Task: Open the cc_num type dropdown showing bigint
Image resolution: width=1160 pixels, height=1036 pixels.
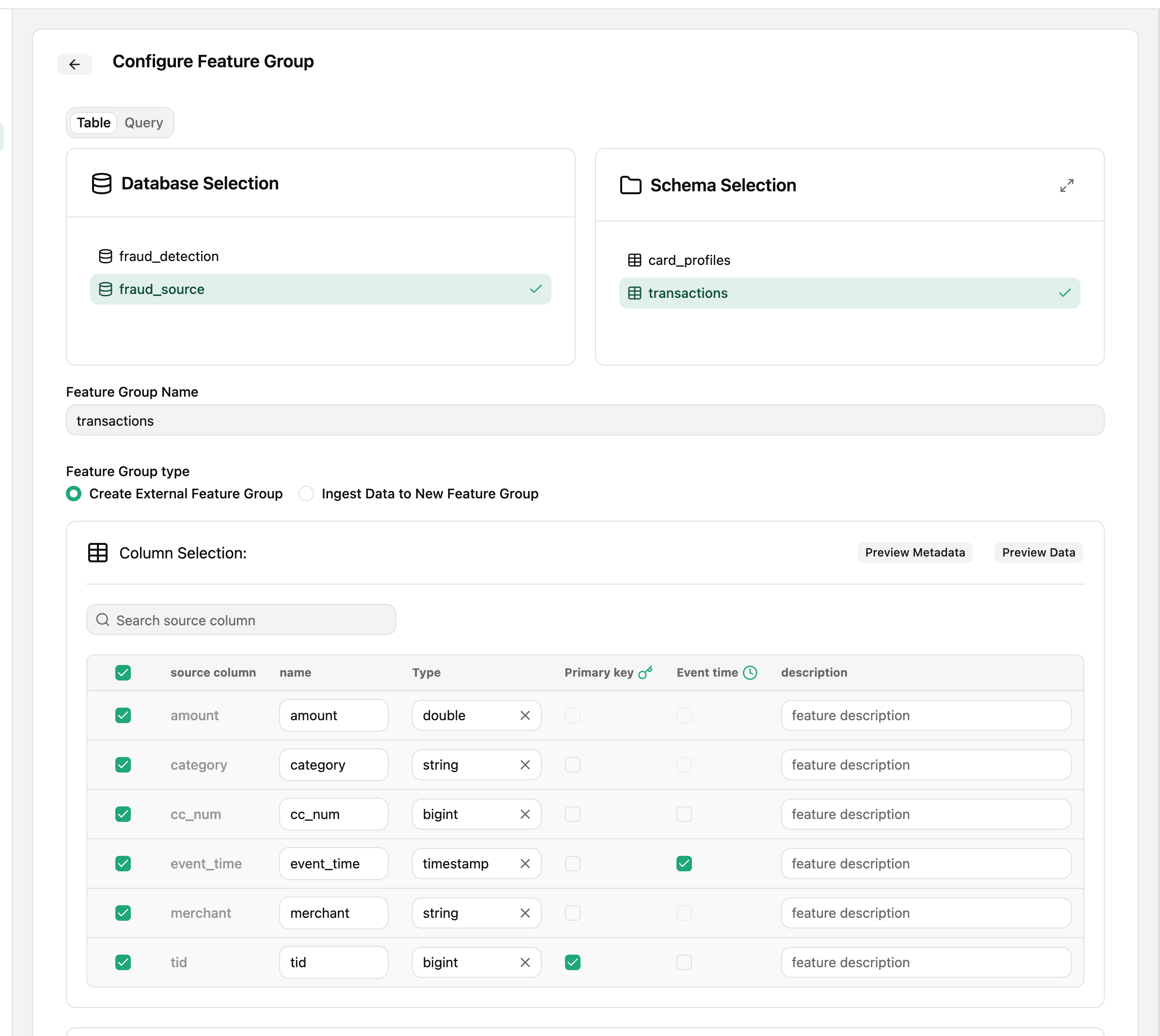Action: 476,815
